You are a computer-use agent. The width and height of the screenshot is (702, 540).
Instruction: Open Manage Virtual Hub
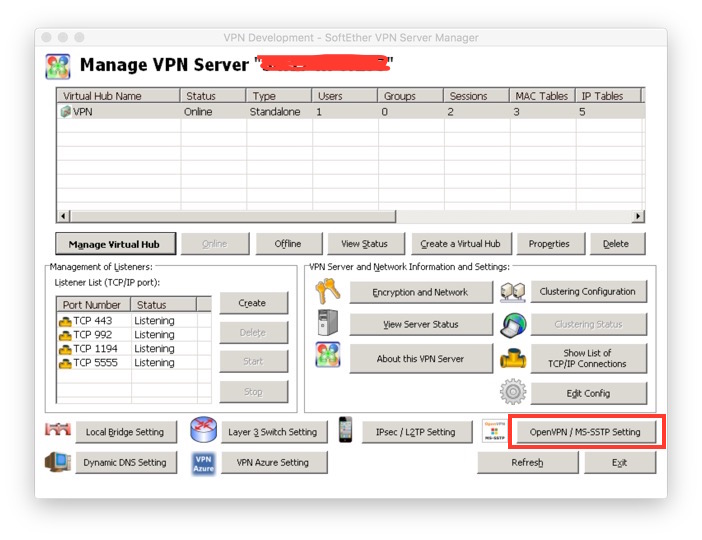click(x=116, y=244)
